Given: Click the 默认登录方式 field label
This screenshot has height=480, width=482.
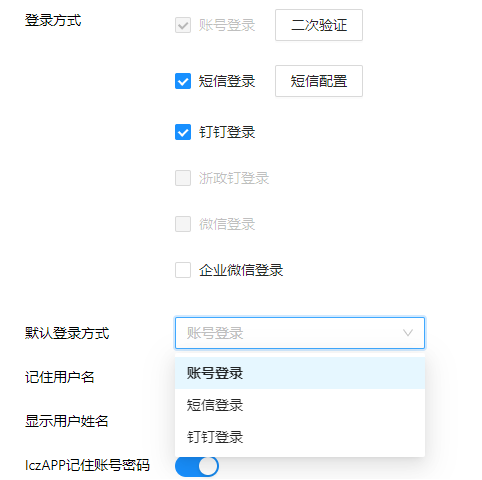Looking at the screenshot, I should pos(67,333).
